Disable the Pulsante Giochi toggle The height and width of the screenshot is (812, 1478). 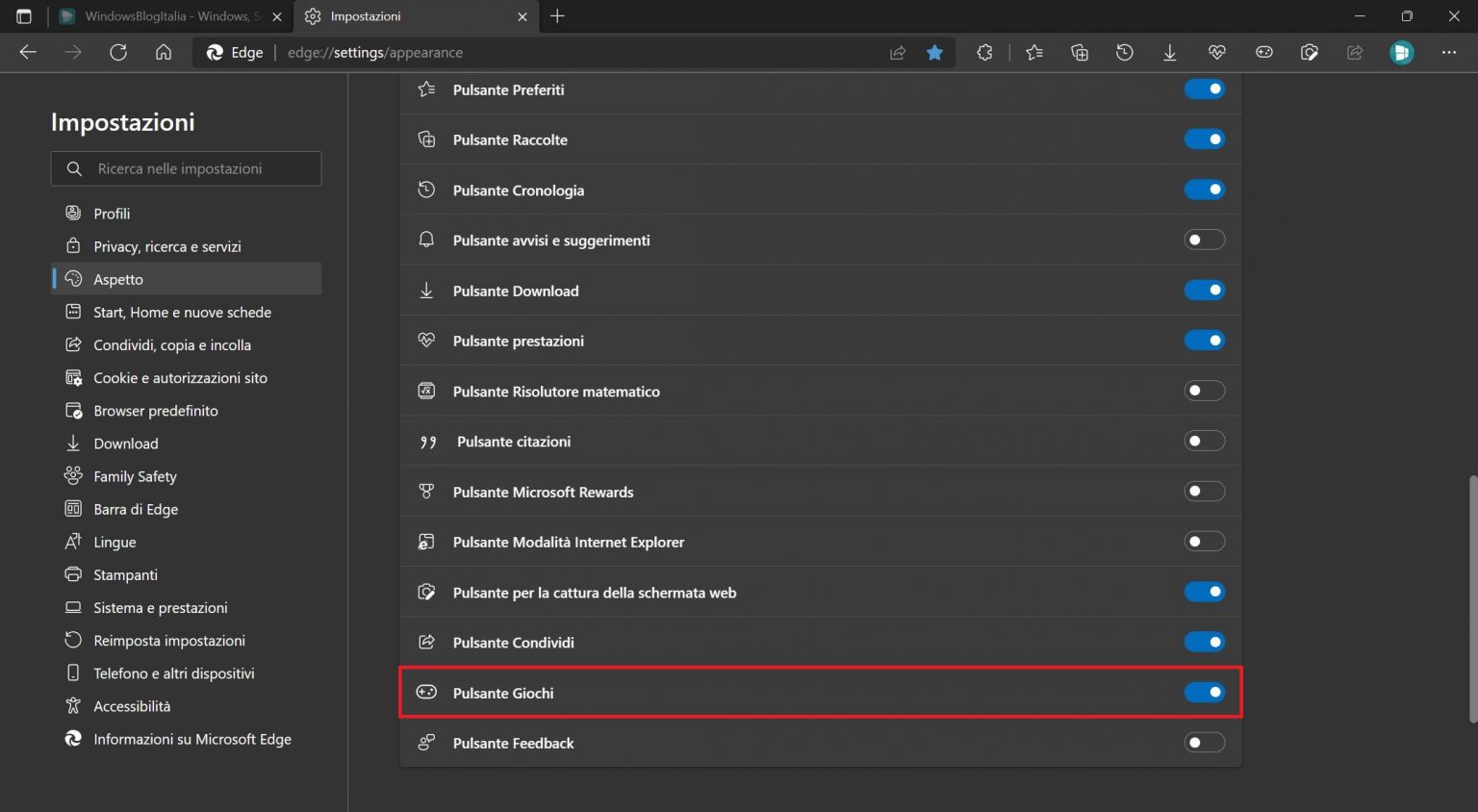1205,692
